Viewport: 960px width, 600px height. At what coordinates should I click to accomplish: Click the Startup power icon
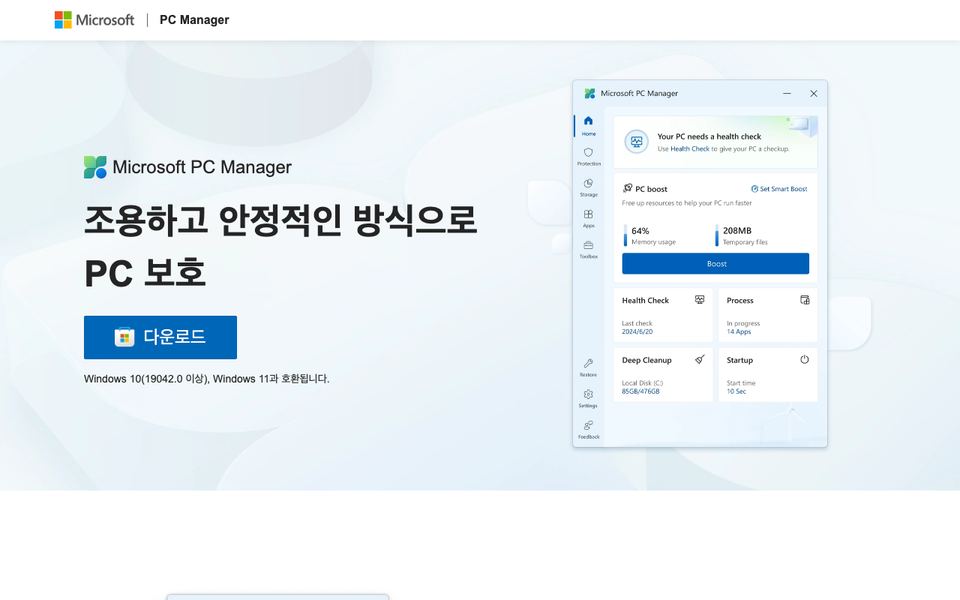(804, 359)
